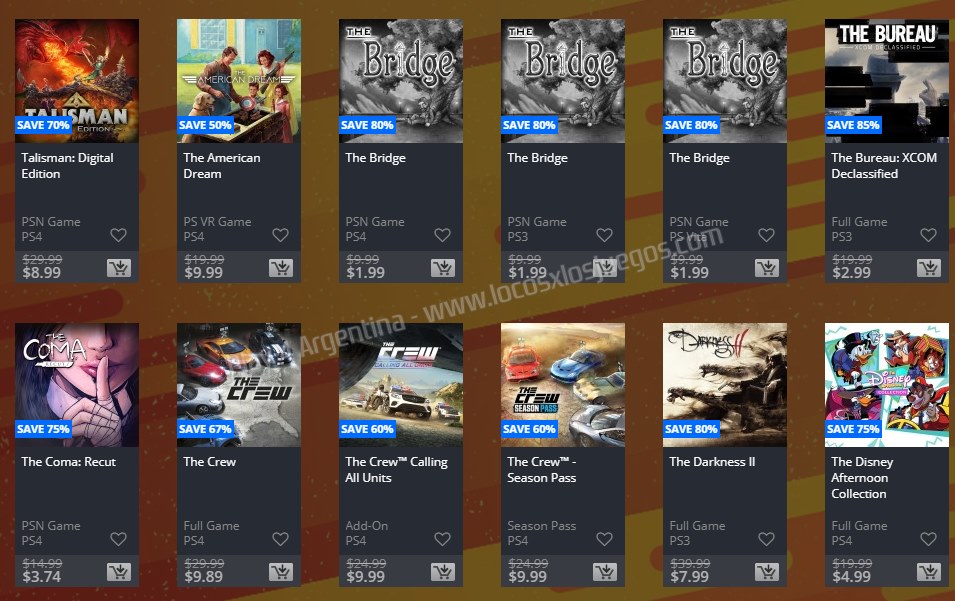Screen dimensions: 955x601
Task: Open The Crew - Season Pass title link
Action: pyautogui.click(x=541, y=469)
